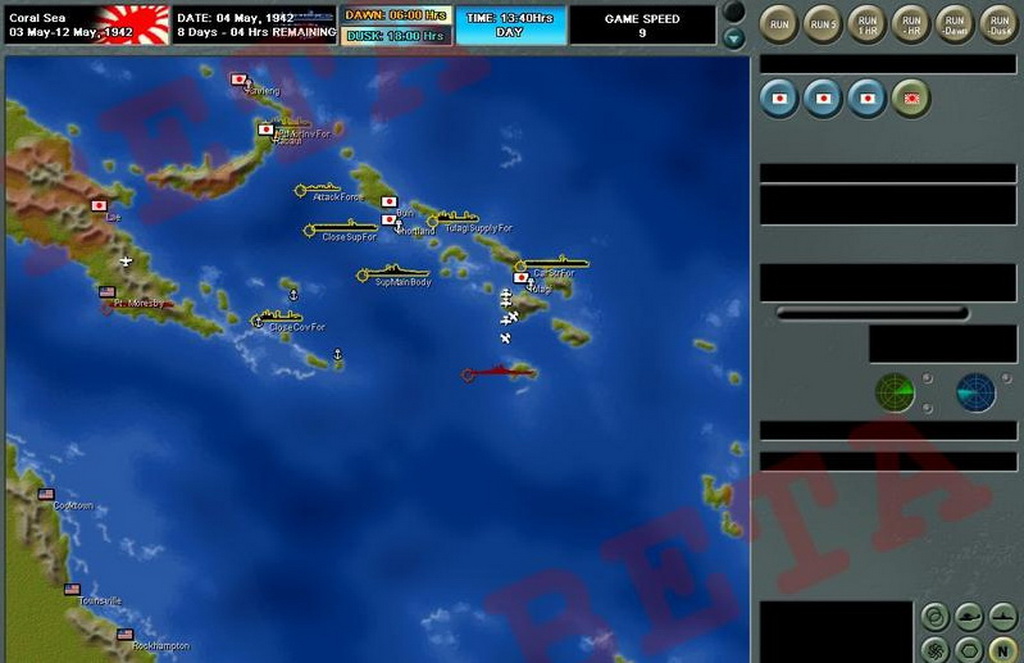Toggle upper indicator light beside green radar
Image resolution: width=1024 pixels, height=663 pixels.
(928, 378)
